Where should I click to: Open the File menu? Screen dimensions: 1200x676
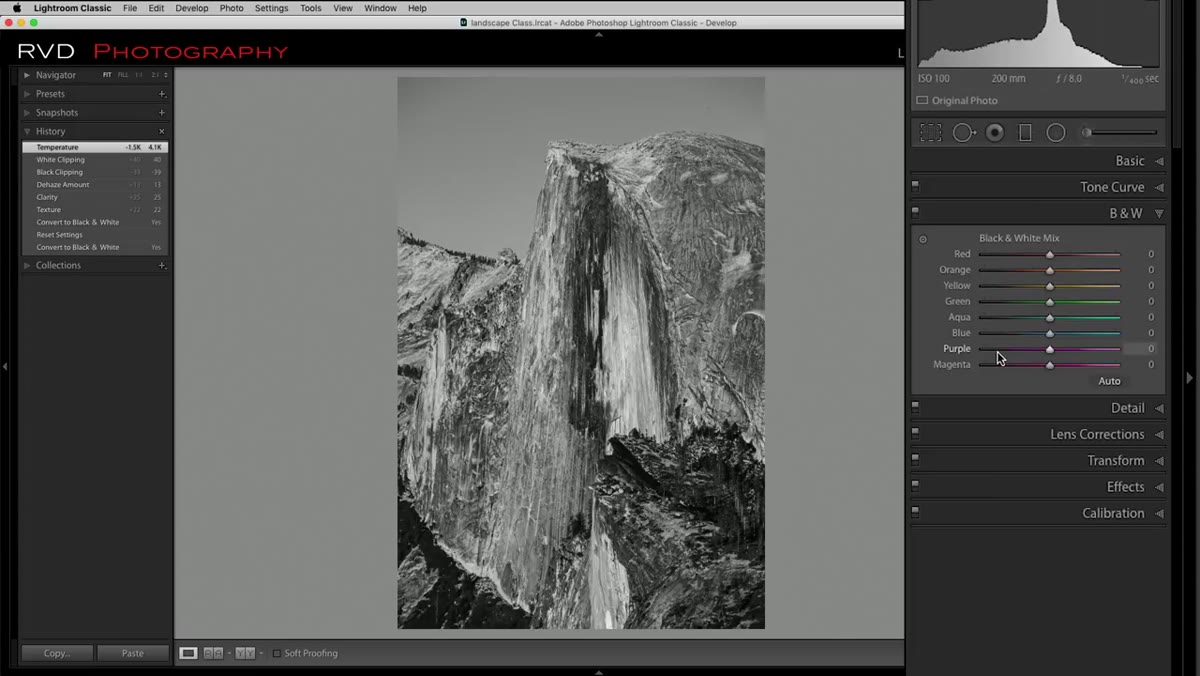click(x=130, y=8)
